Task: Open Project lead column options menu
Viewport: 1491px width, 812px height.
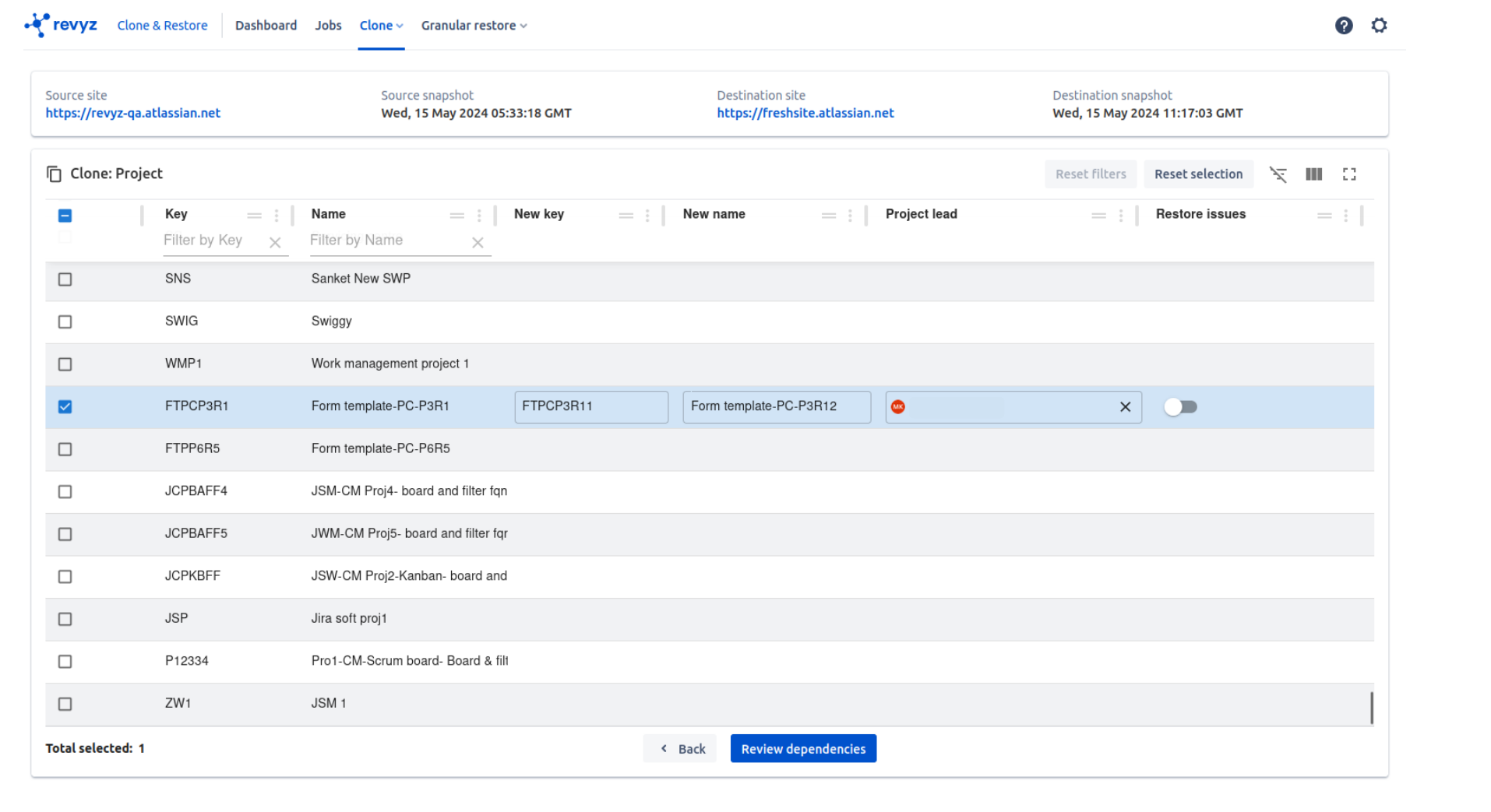Action: 1120,216
